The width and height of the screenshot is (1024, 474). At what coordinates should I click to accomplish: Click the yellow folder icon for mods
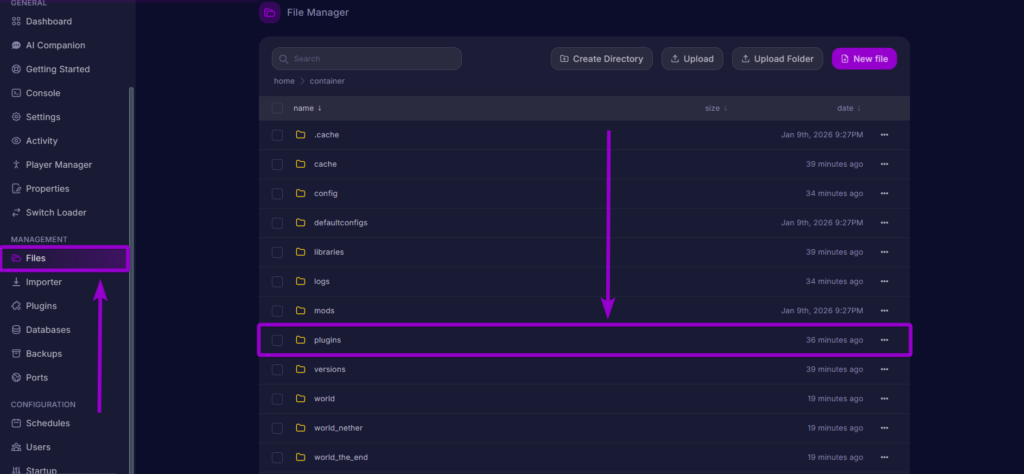(300, 311)
